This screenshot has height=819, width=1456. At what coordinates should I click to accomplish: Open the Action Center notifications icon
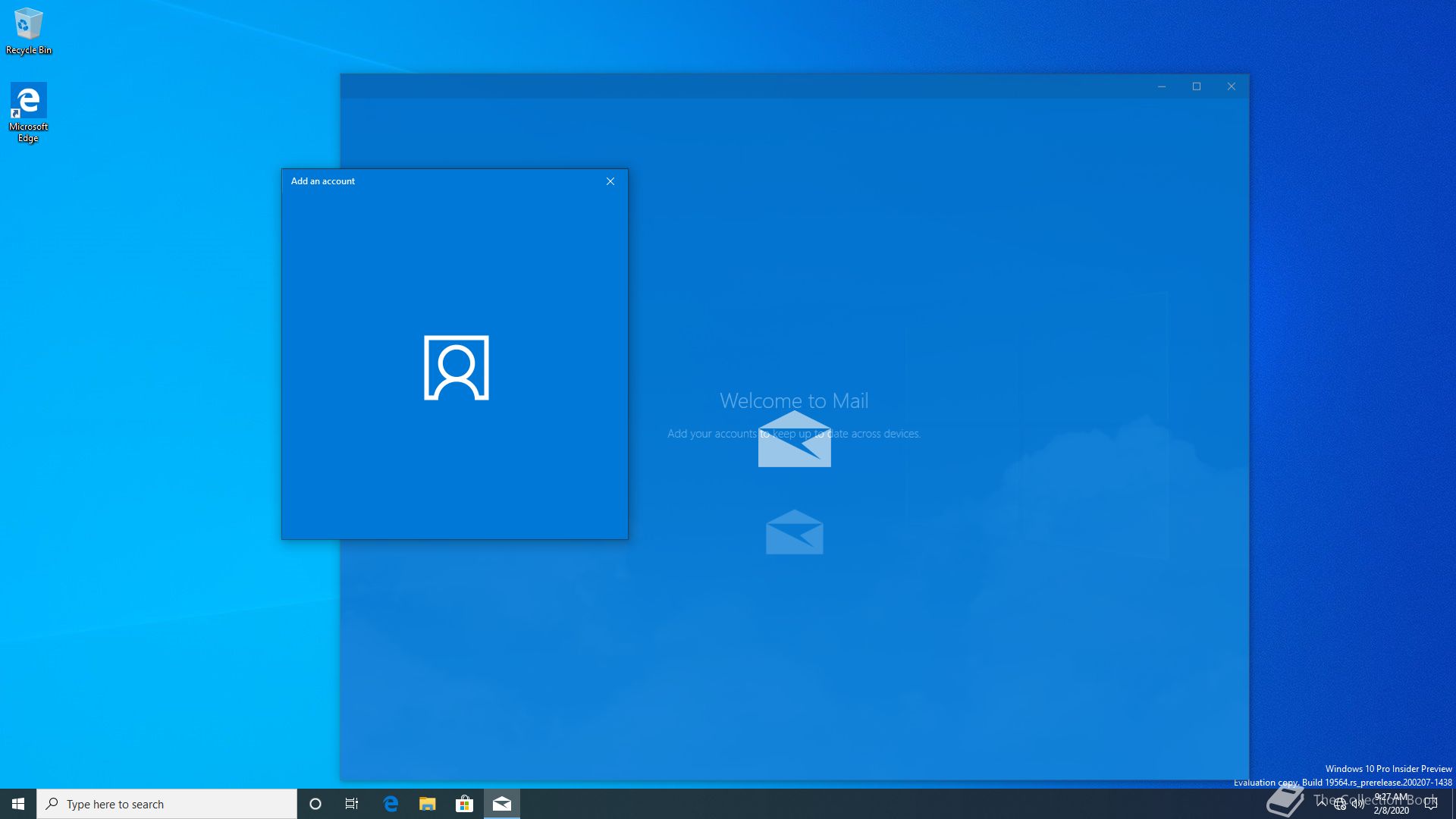(x=1431, y=804)
